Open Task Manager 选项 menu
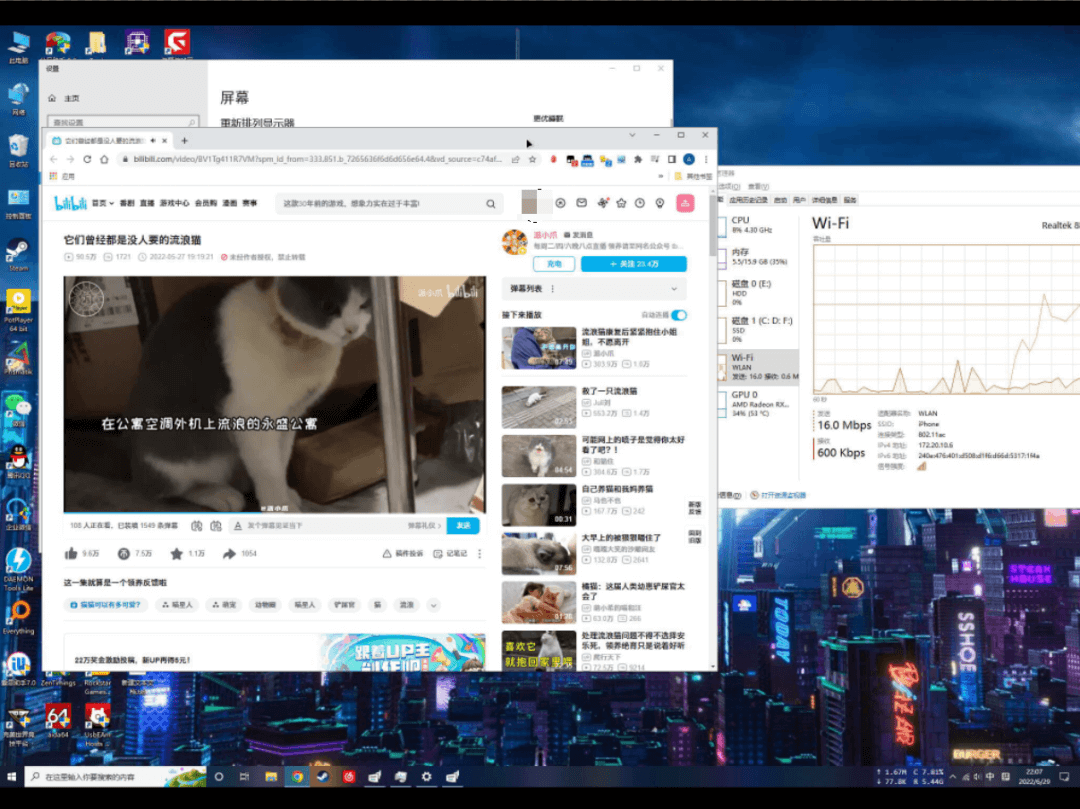Screen dimensions: 1080x809 click(730, 186)
